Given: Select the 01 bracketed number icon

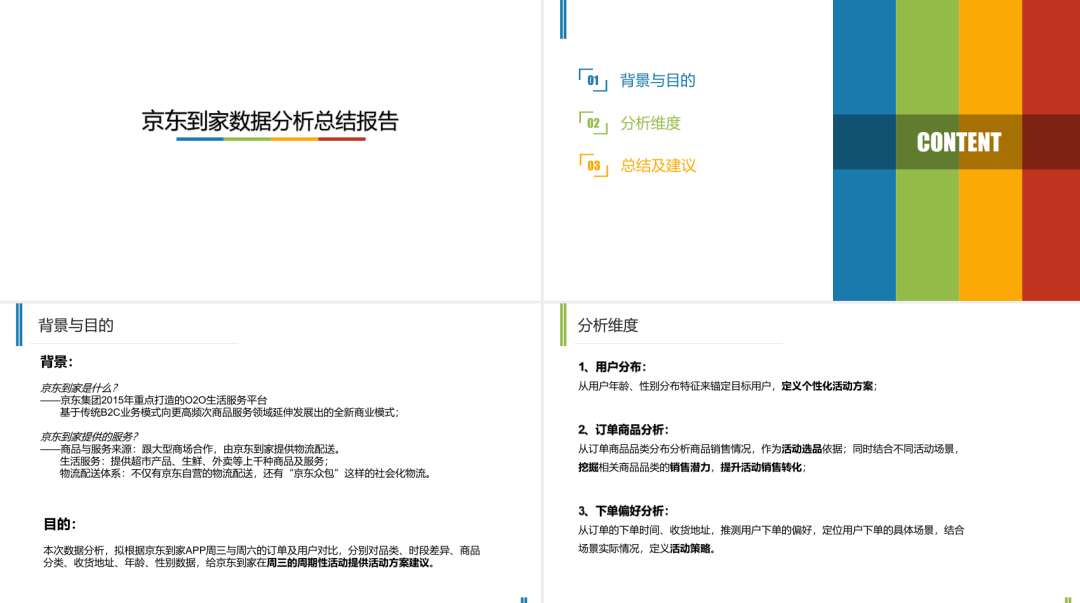Looking at the screenshot, I should [593, 80].
